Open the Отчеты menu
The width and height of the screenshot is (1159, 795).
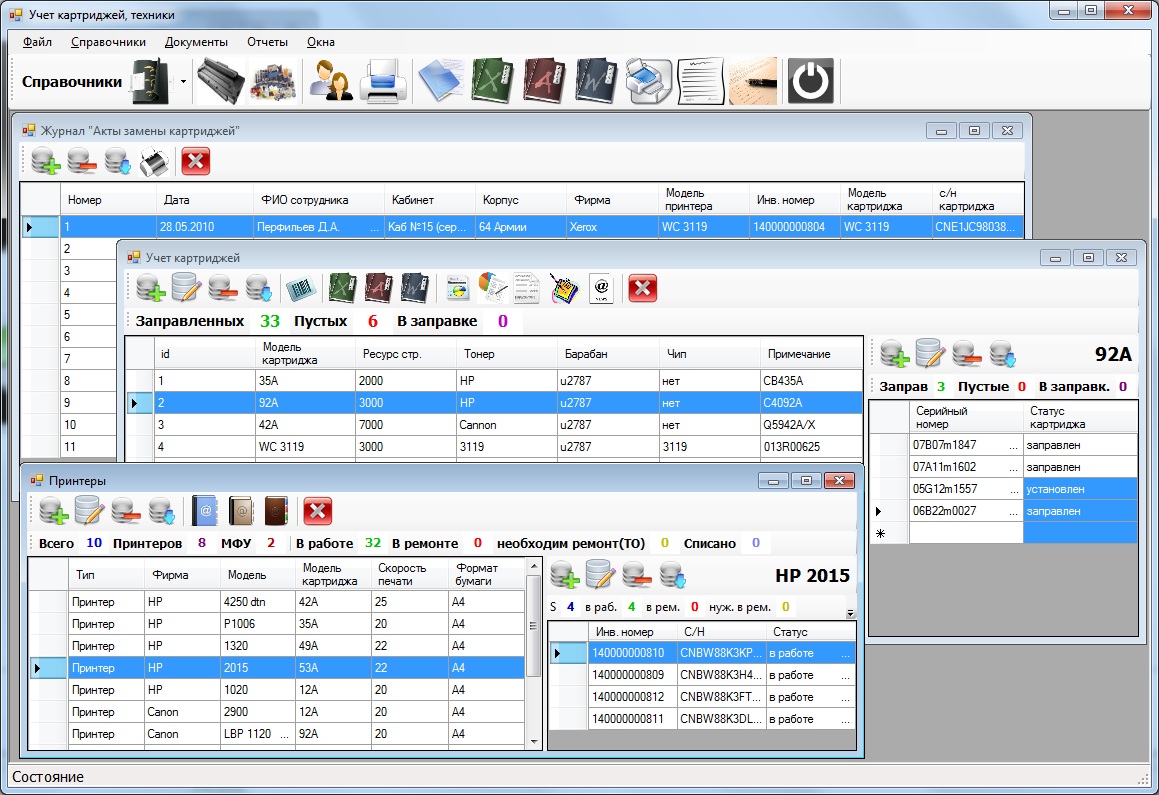268,42
